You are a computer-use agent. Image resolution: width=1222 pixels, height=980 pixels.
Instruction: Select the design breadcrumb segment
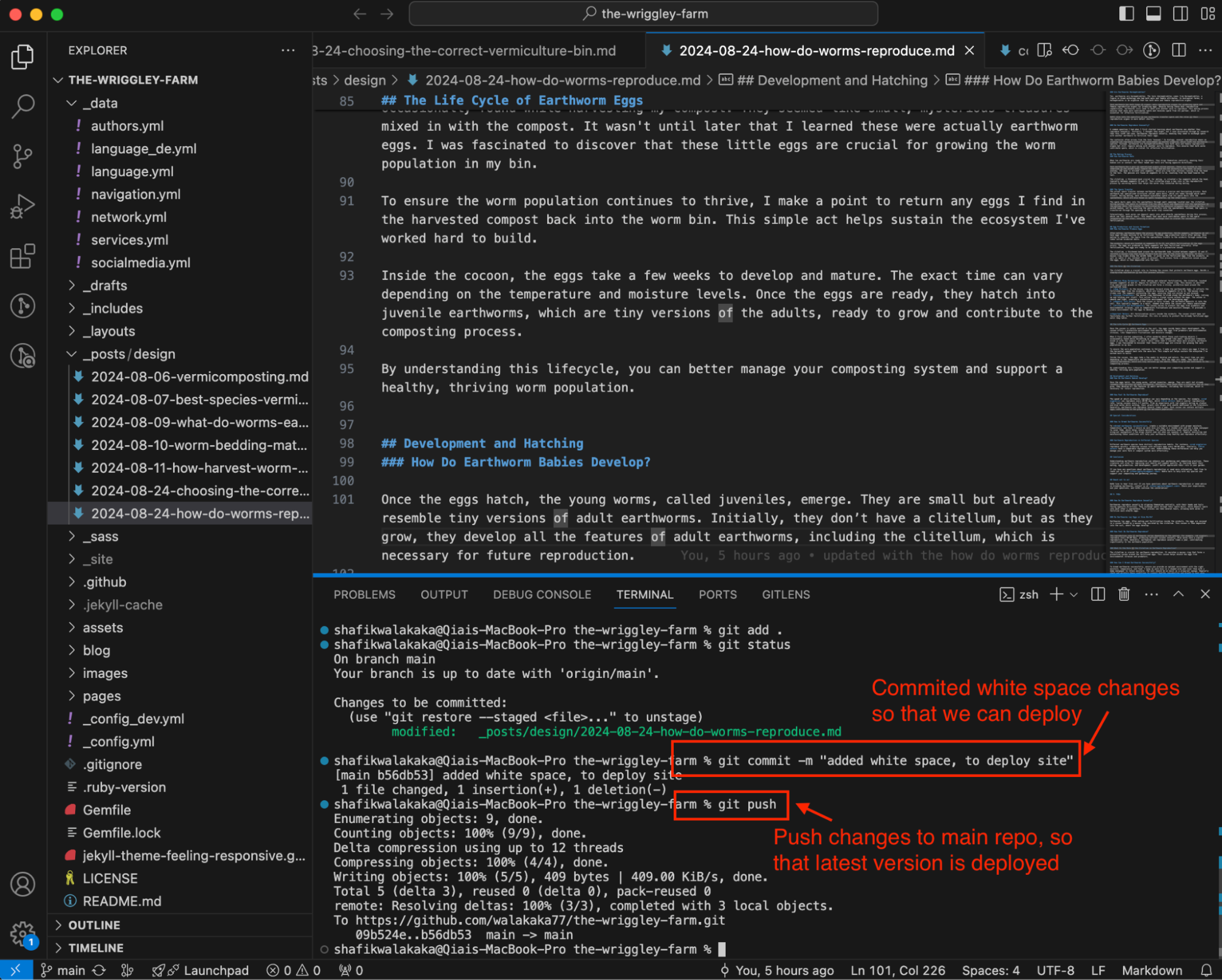point(364,80)
